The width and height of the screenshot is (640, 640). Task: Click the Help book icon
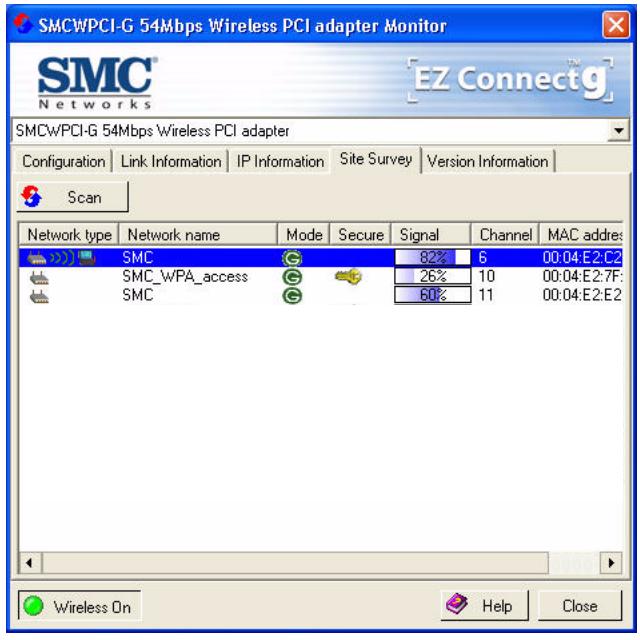(457, 604)
